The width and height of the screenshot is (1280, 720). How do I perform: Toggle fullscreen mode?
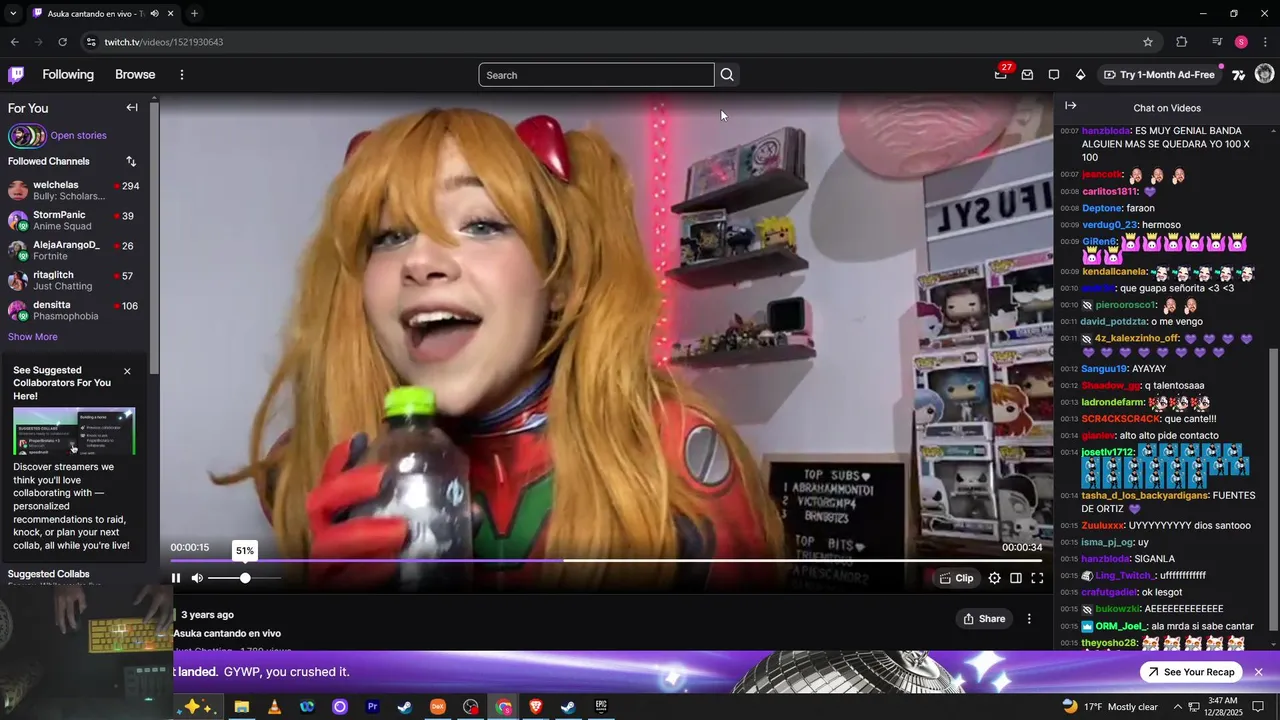tap(1037, 578)
